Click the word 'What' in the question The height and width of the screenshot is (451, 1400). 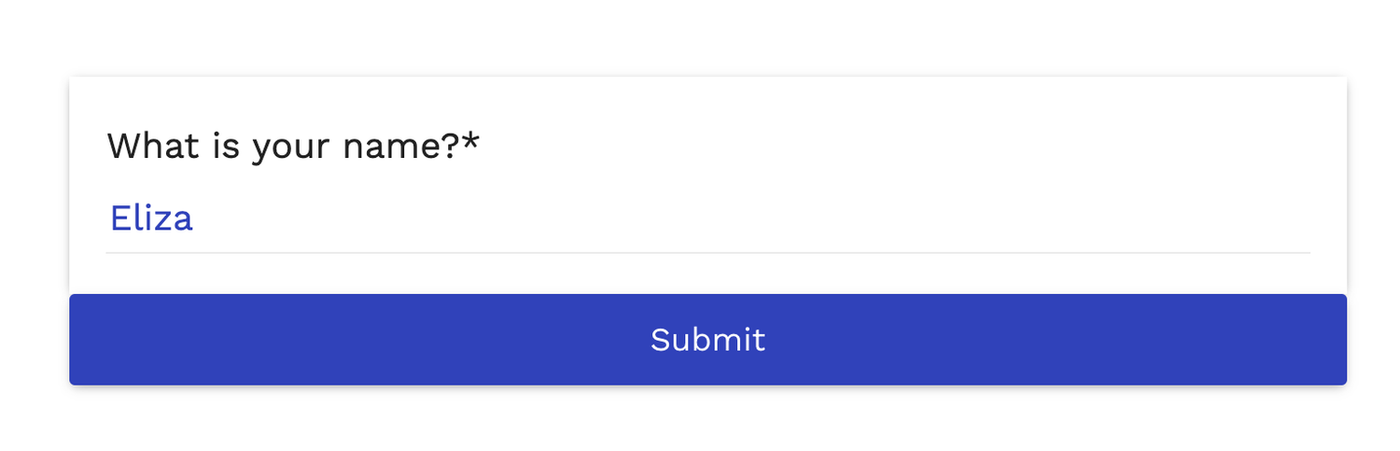153,146
